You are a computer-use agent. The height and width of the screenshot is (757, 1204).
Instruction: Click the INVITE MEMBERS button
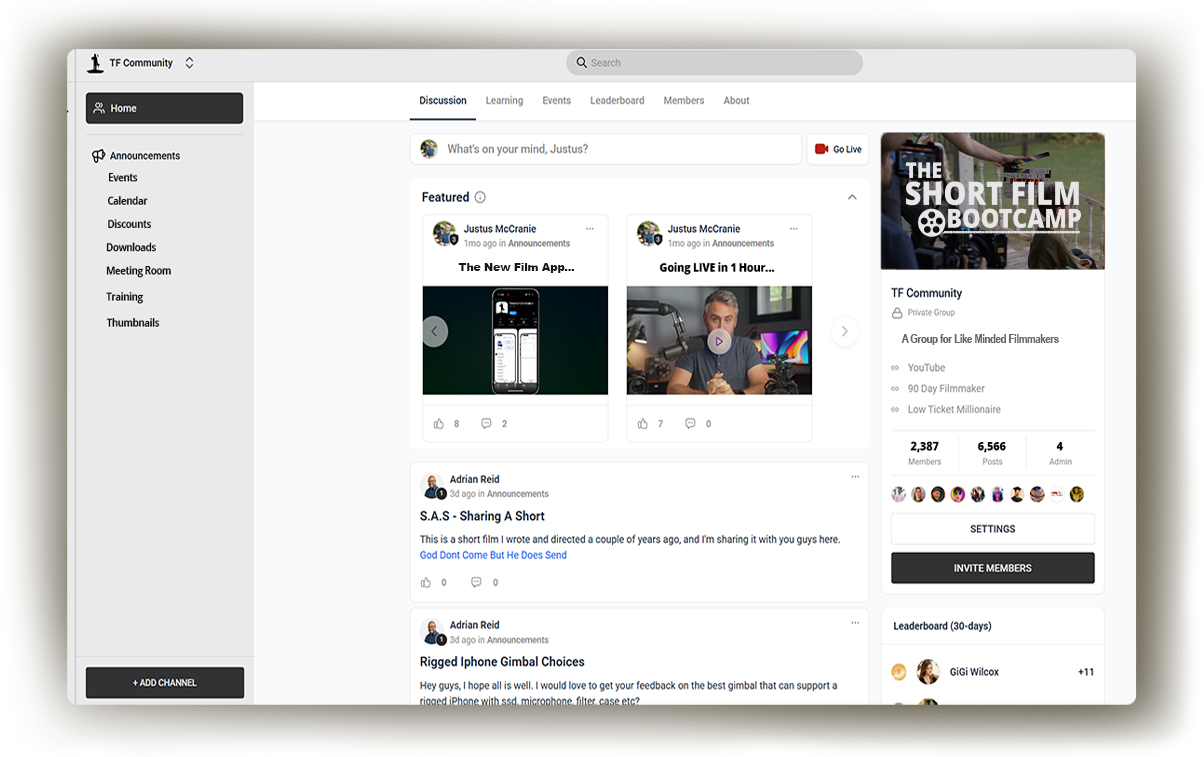tap(992, 568)
